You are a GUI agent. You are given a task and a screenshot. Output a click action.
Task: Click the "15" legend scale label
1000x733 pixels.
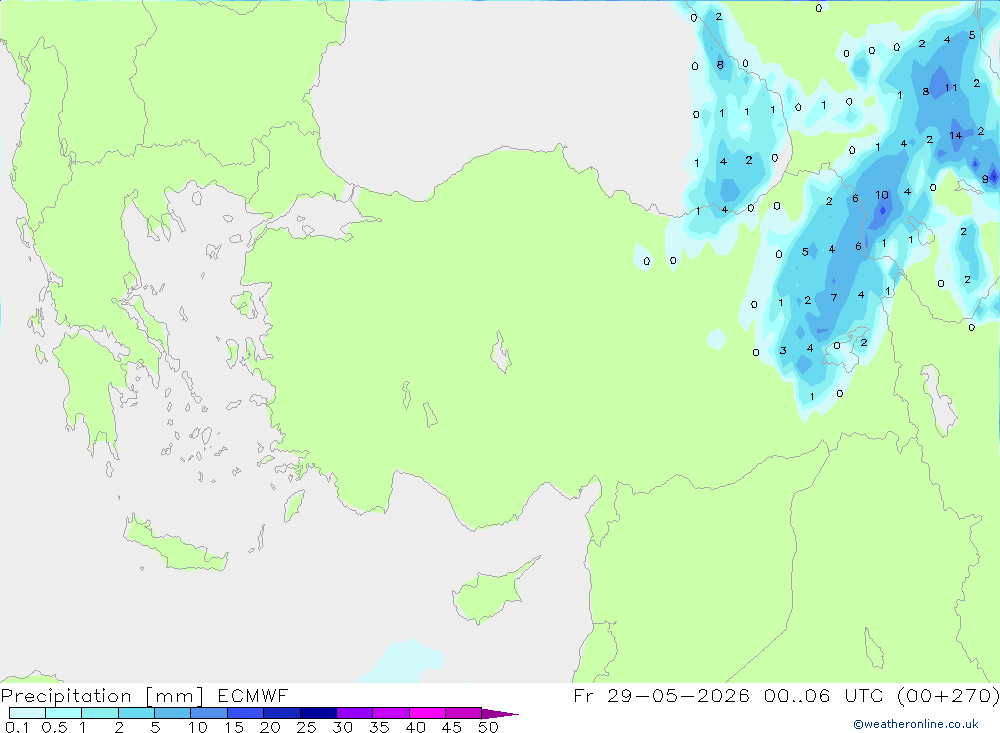233,727
